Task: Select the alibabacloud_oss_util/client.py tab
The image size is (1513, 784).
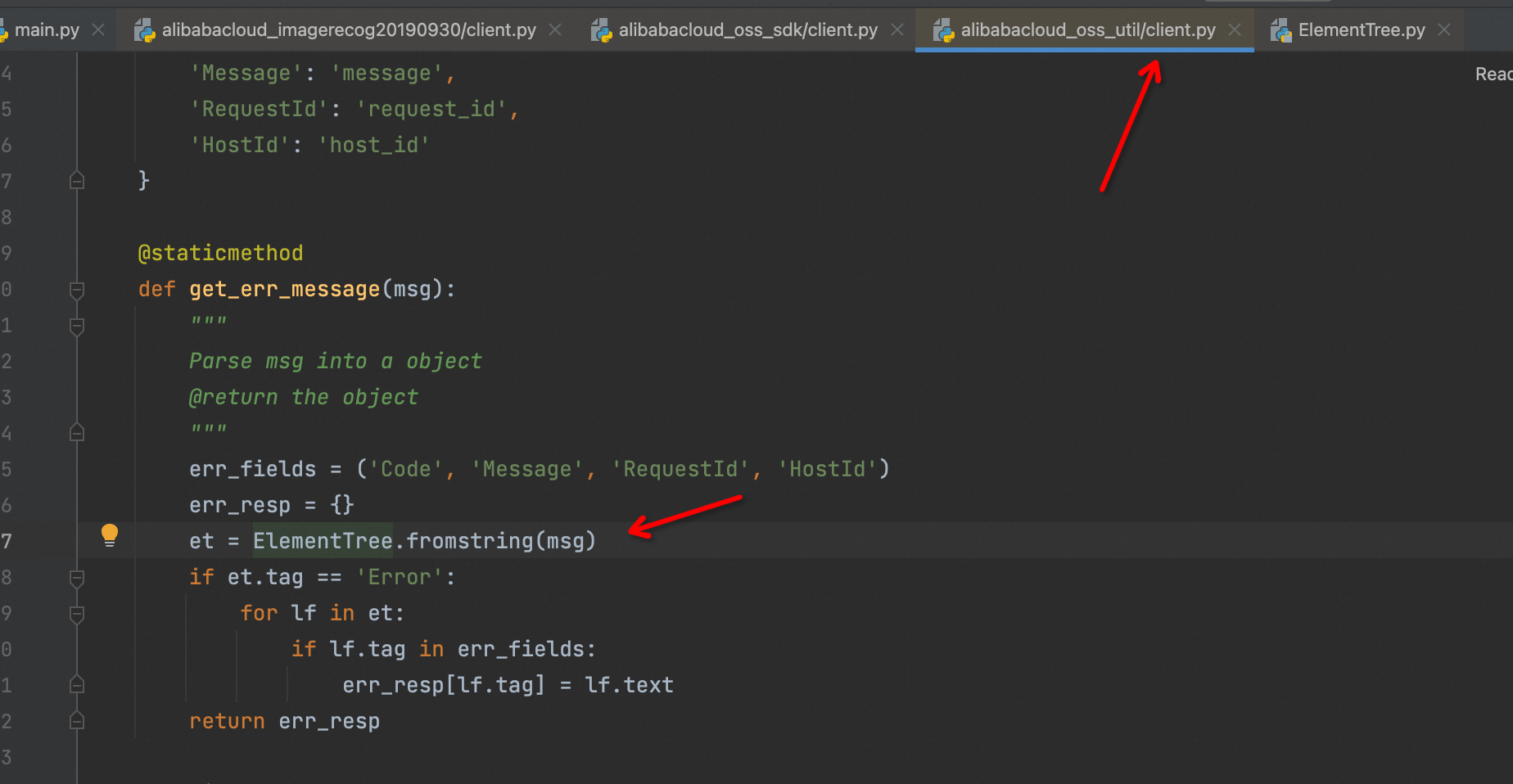Action: click(1088, 30)
